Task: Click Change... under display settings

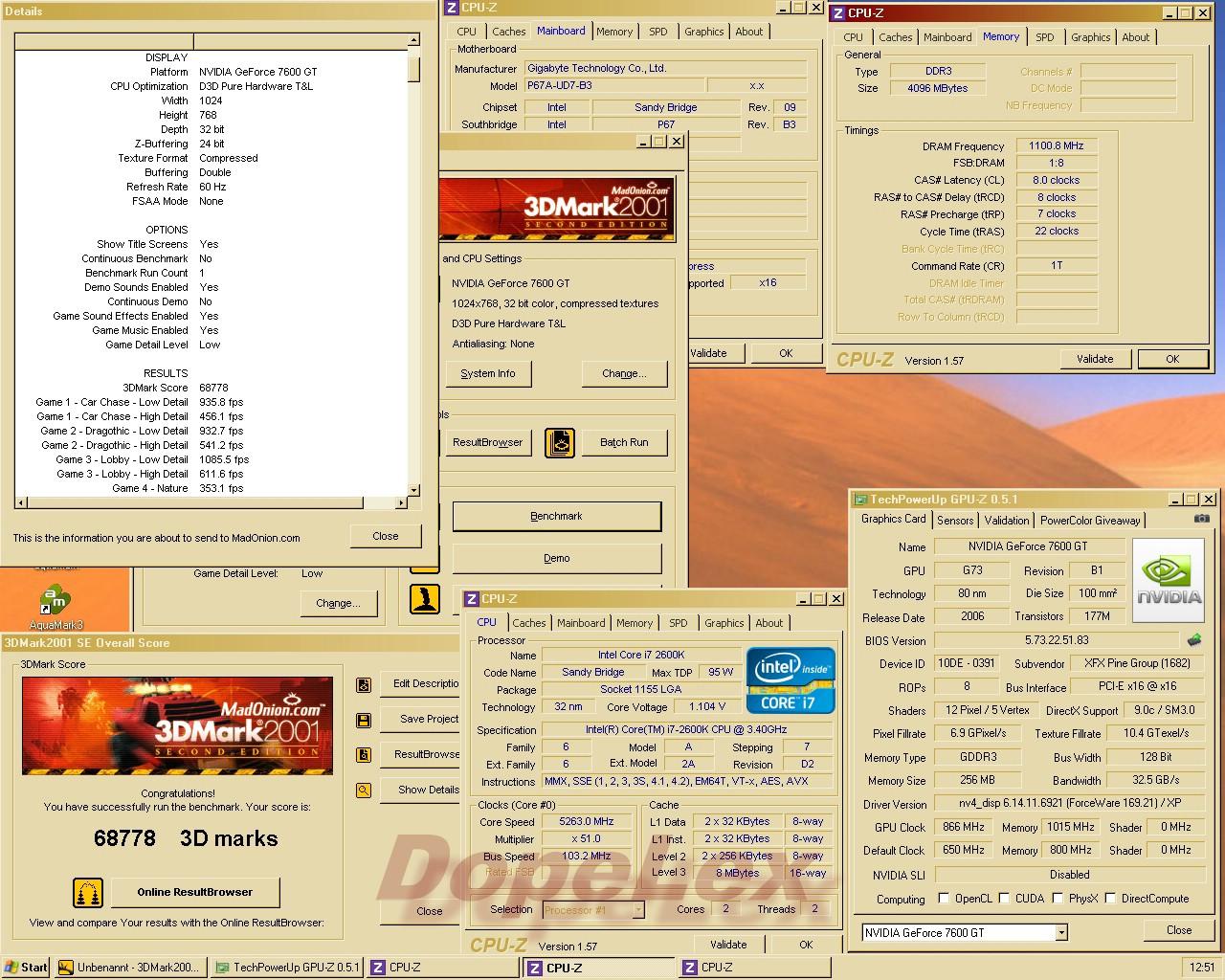Action: point(624,374)
